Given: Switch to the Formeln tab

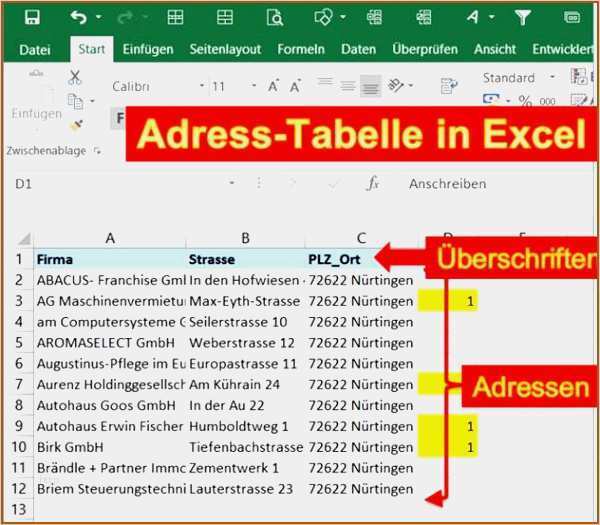Looking at the screenshot, I should (x=301, y=49).
